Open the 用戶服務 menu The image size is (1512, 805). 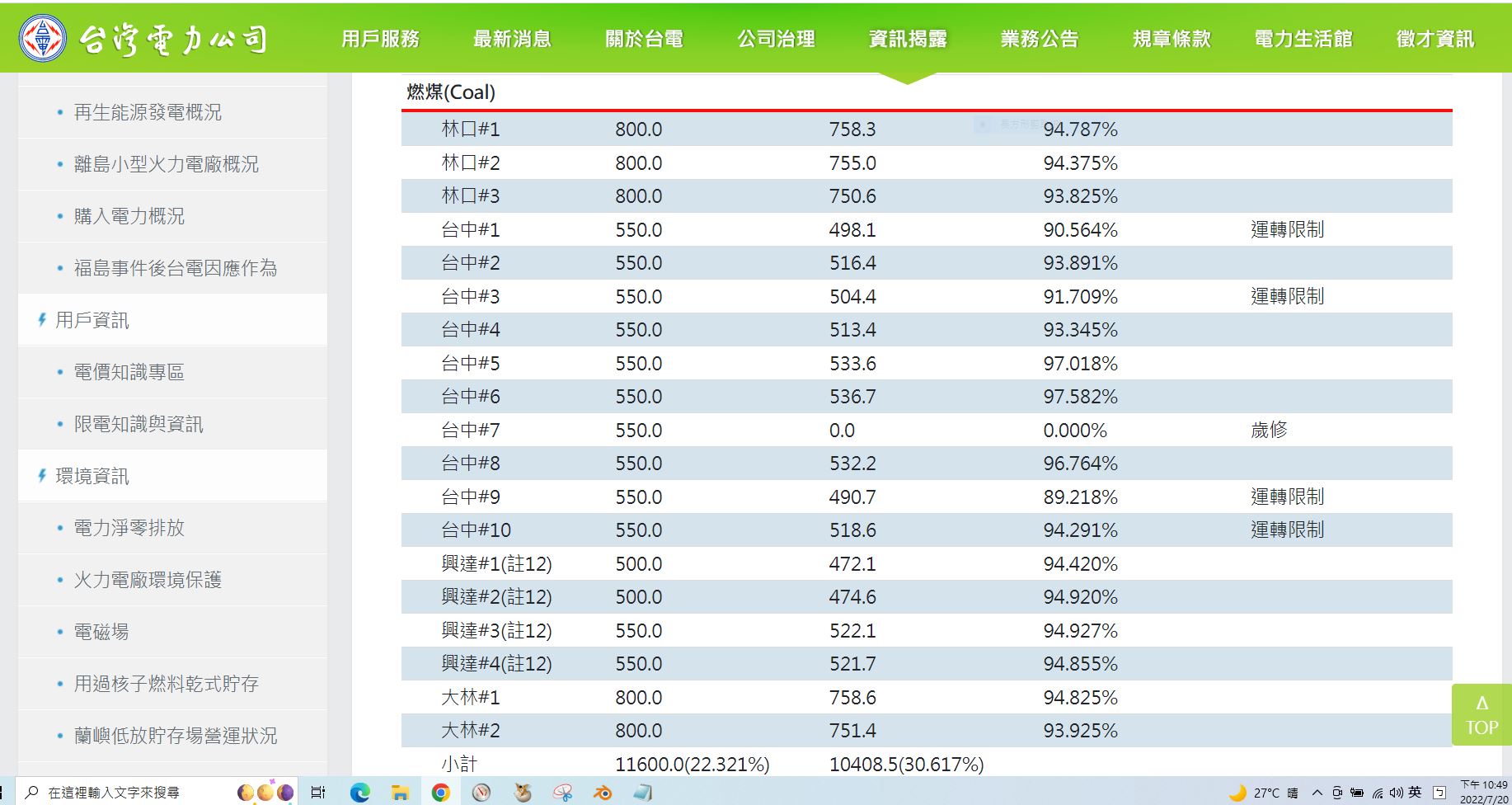(x=380, y=39)
